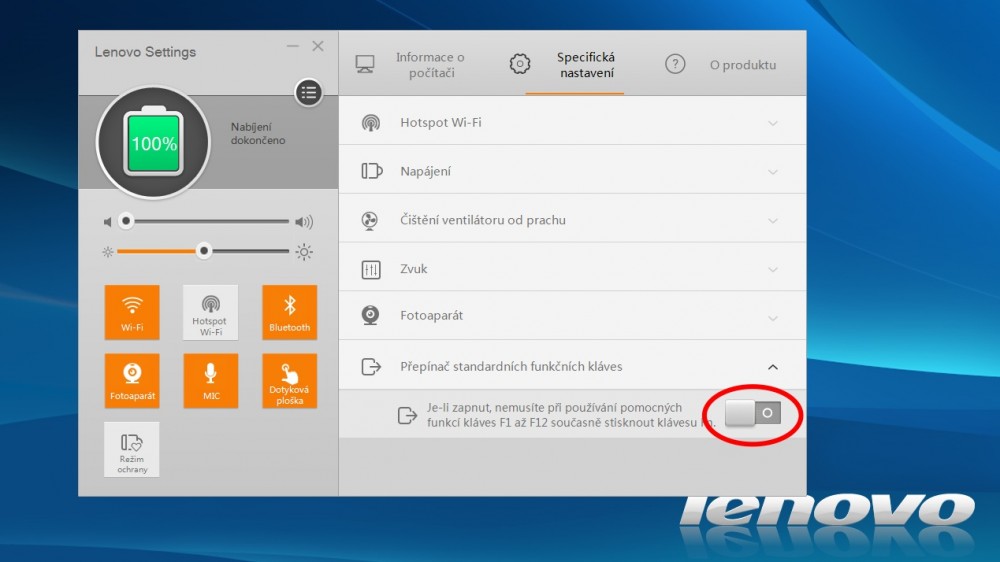
Task: Click the speaker mute icon by volume slider
Action: [108, 221]
